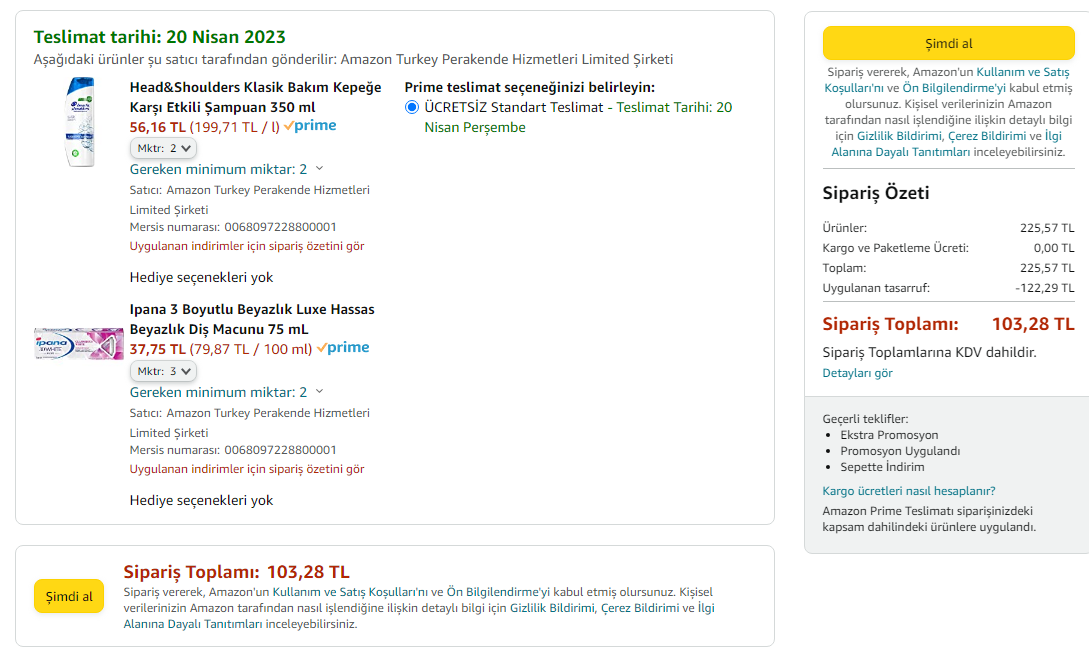1089x650 pixels.
Task: Click the 37,75 TL price text
Action: point(158,349)
